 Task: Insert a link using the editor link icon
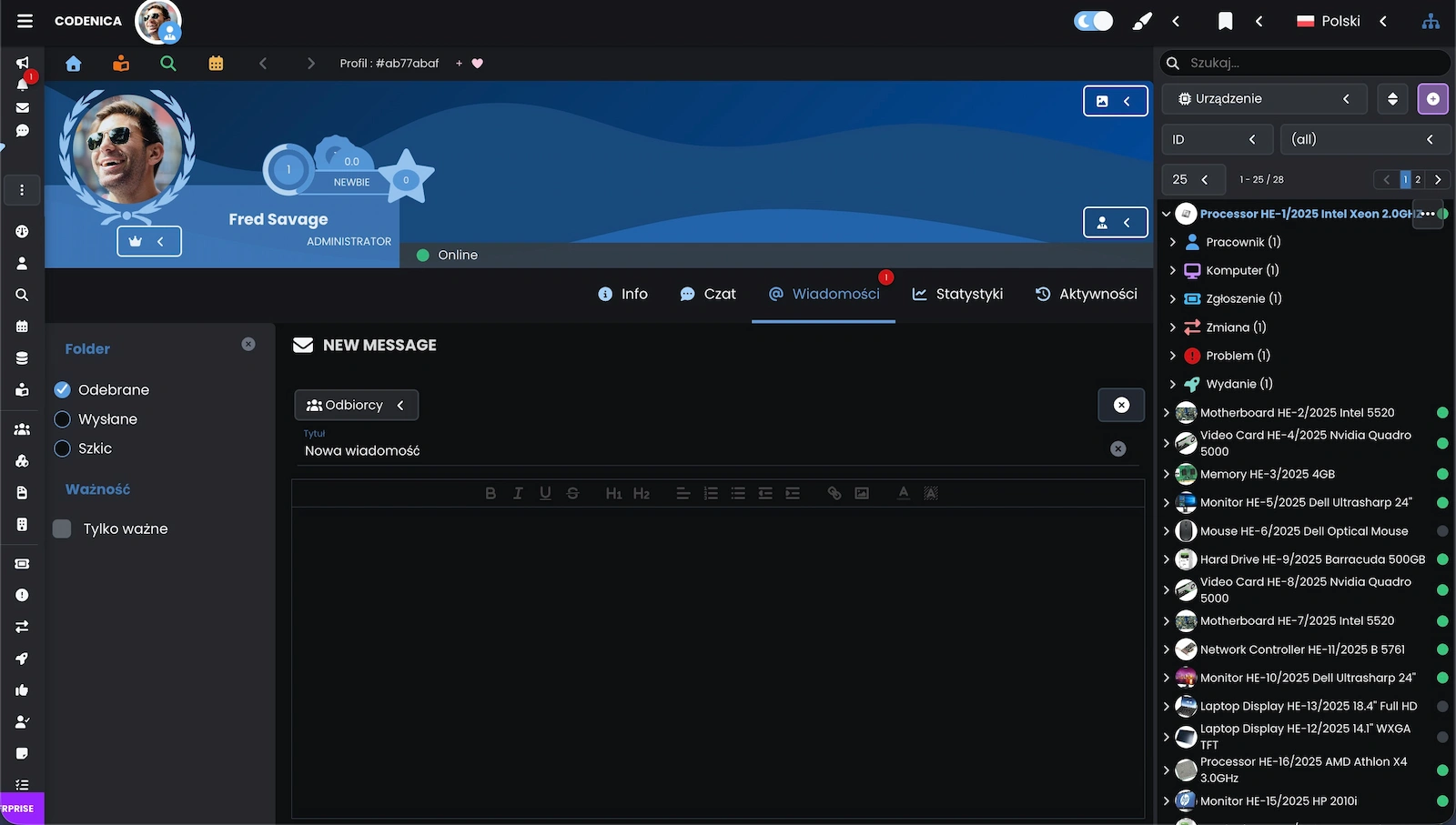tap(834, 493)
